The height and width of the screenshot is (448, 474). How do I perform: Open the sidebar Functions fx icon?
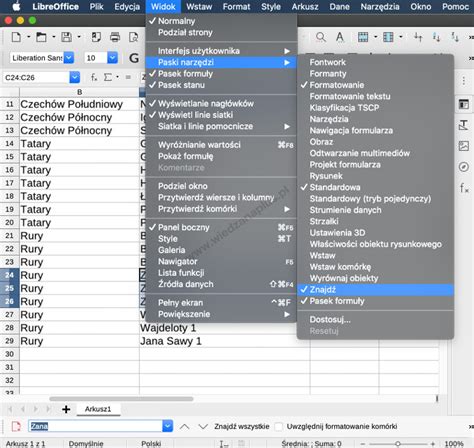pyautogui.click(x=464, y=188)
